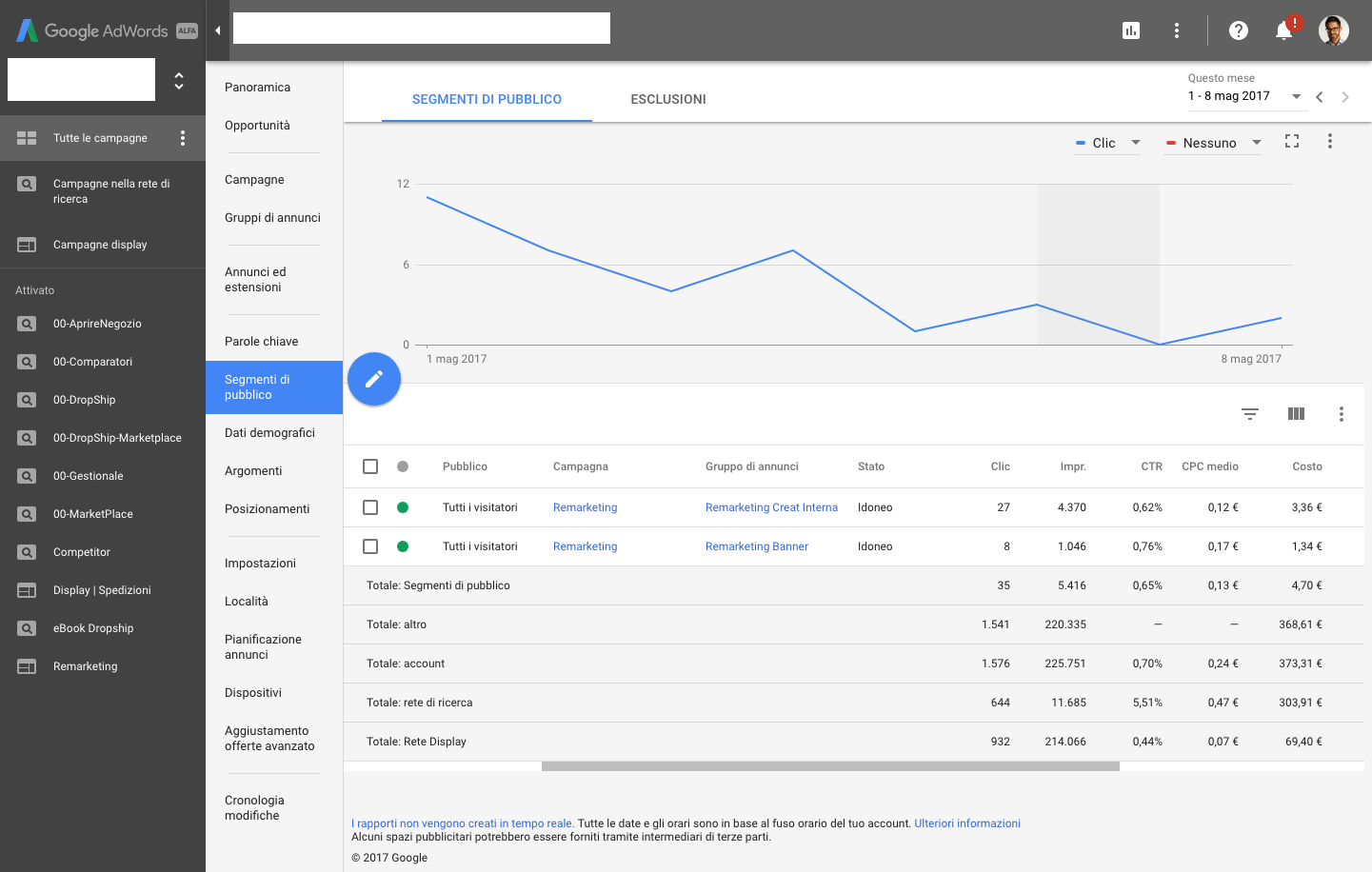Select all rows with header checkbox
Screen dimensions: 1372x872
[x=370, y=466]
